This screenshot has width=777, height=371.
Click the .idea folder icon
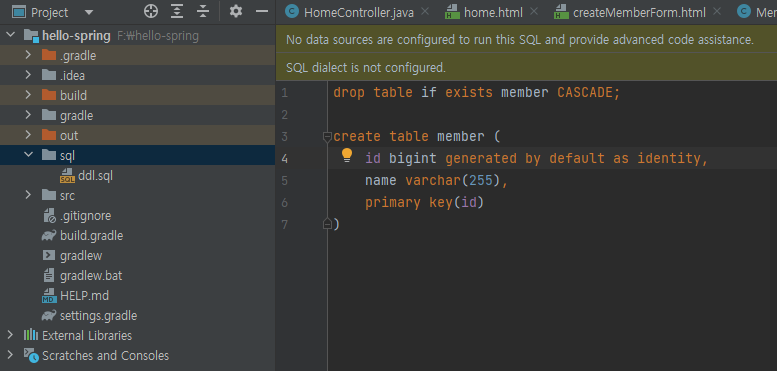[49, 75]
